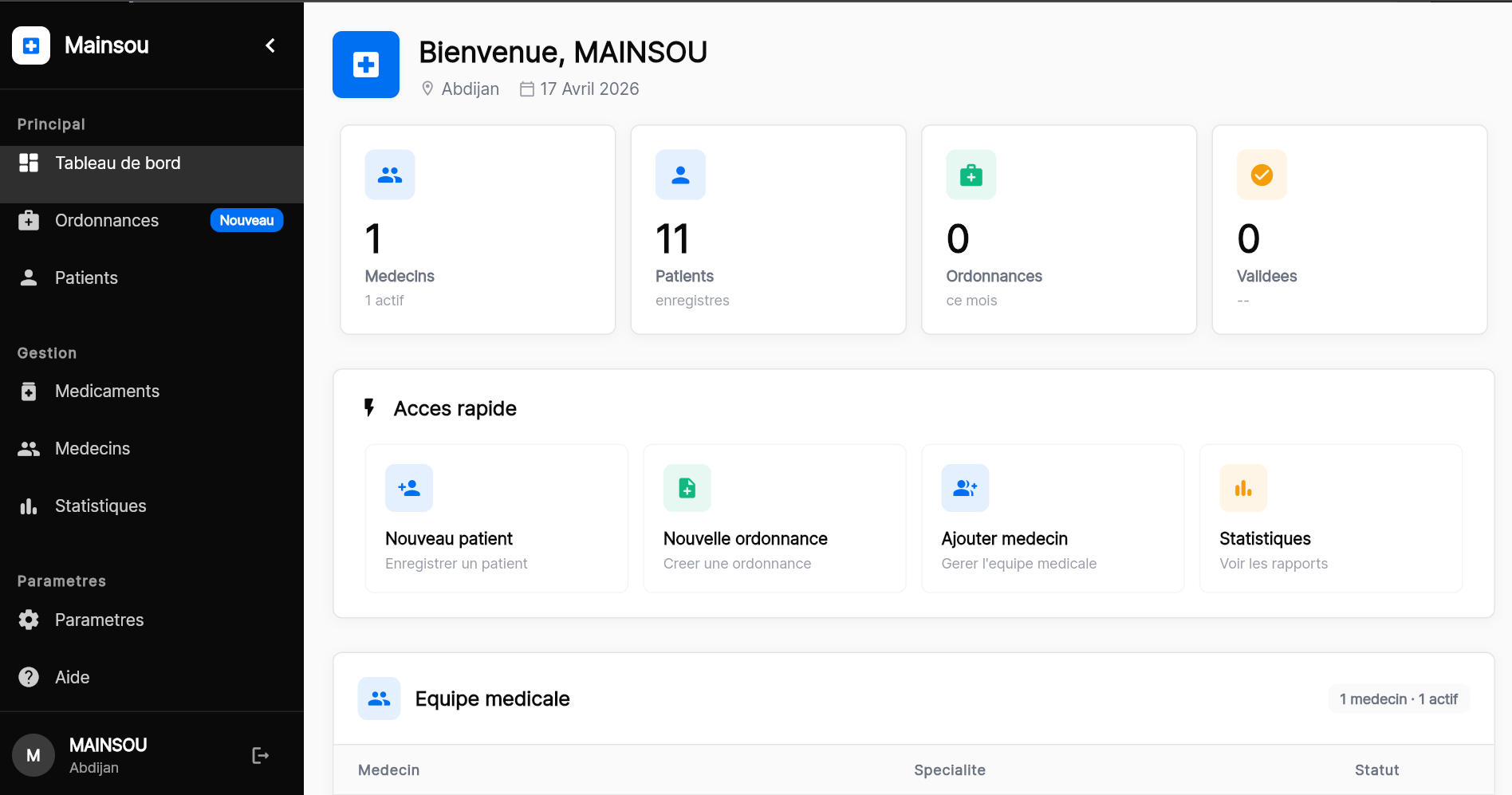Viewport: 1512px width, 795px height.
Task: Open the Nouveau patient quick action
Action: (495, 518)
